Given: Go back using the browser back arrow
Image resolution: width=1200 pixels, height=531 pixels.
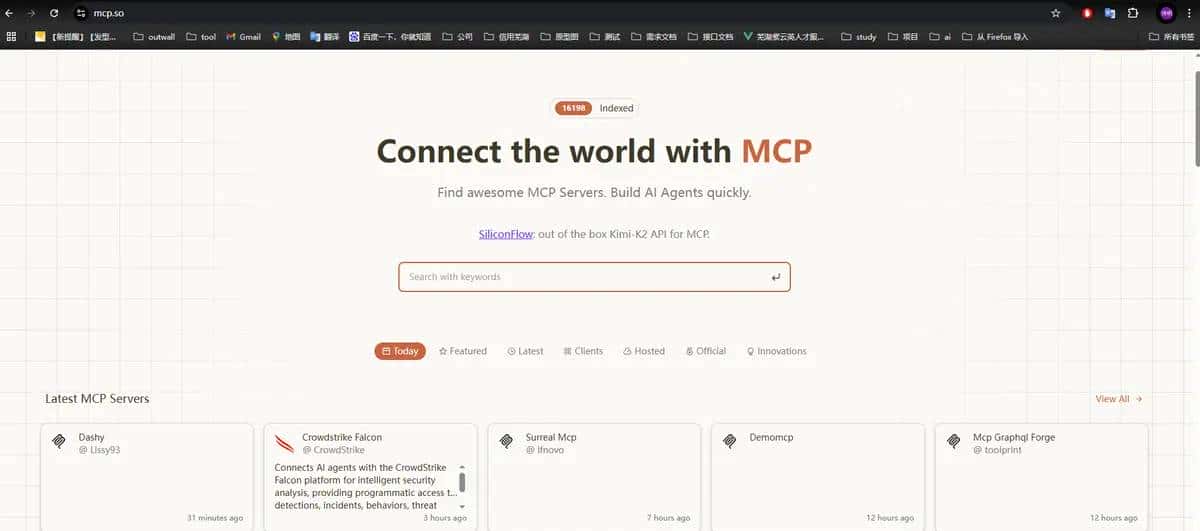Looking at the screenshot, I should (9, 13).
